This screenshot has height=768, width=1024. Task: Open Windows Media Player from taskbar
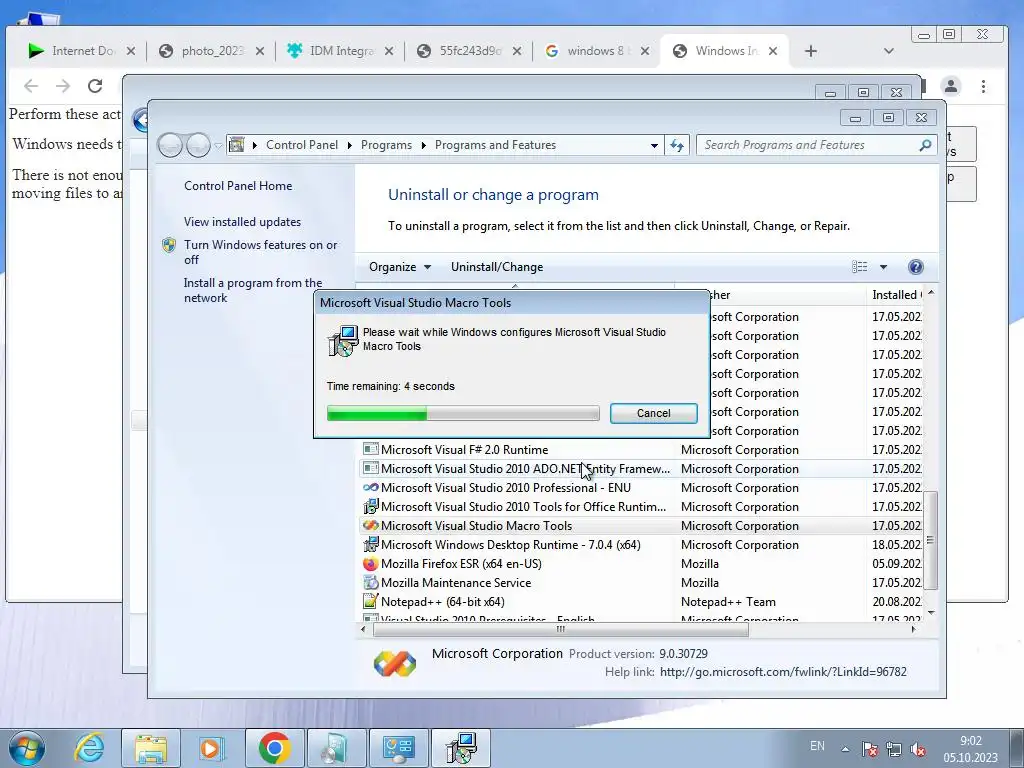[x=211, y=748]
